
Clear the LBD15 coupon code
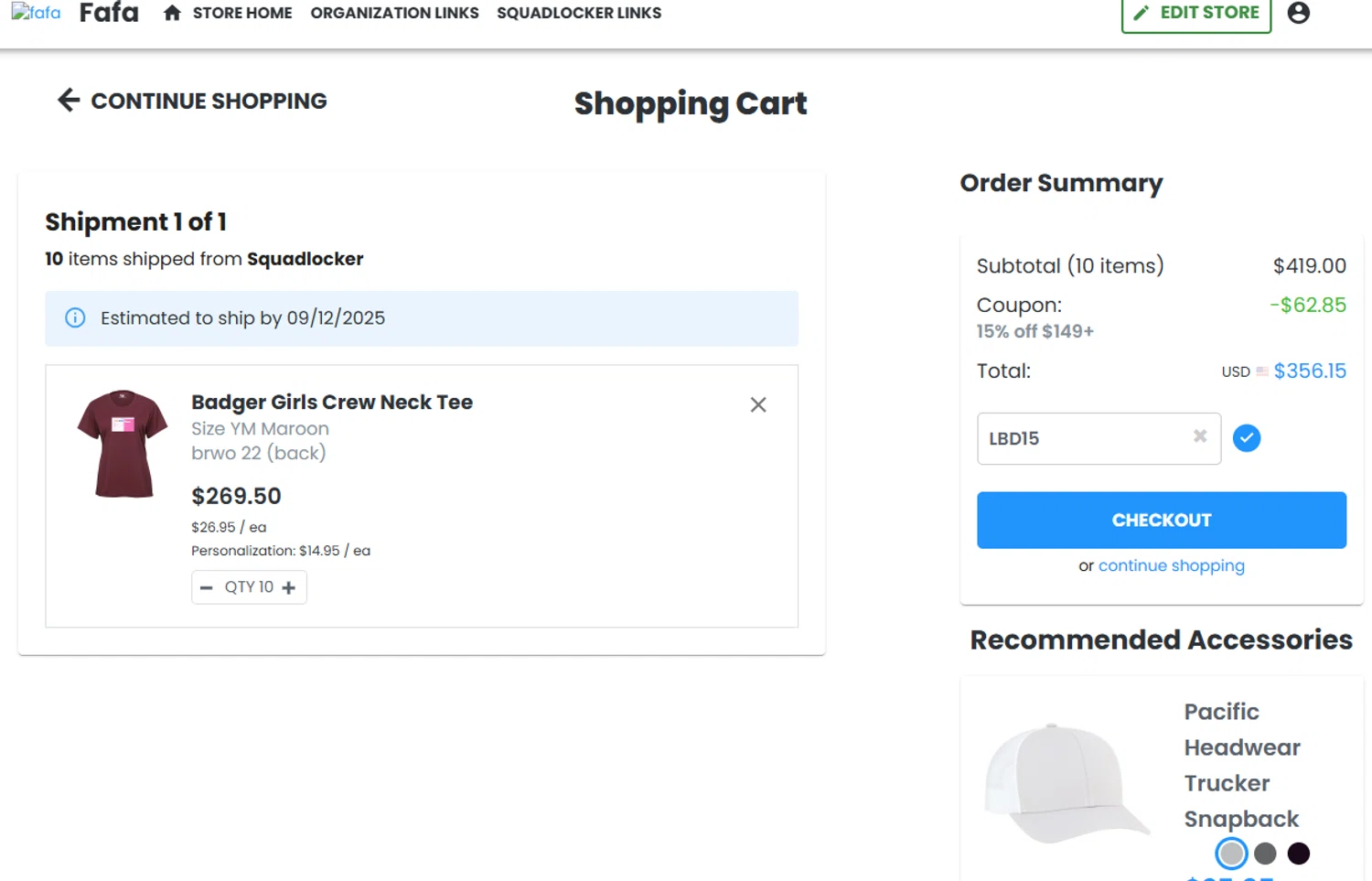(x=1200, y=437)
